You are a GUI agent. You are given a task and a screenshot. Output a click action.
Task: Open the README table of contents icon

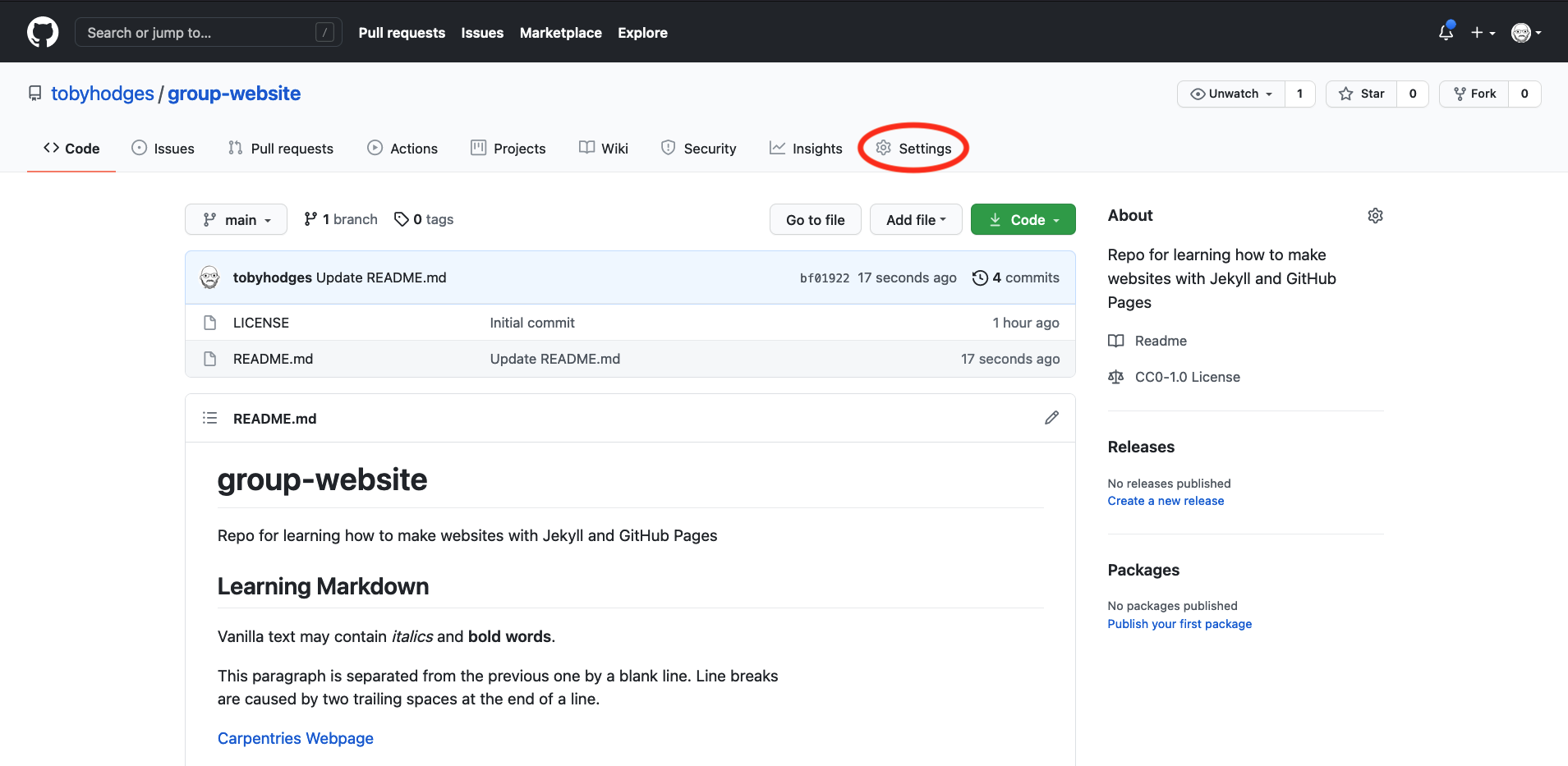209,418
